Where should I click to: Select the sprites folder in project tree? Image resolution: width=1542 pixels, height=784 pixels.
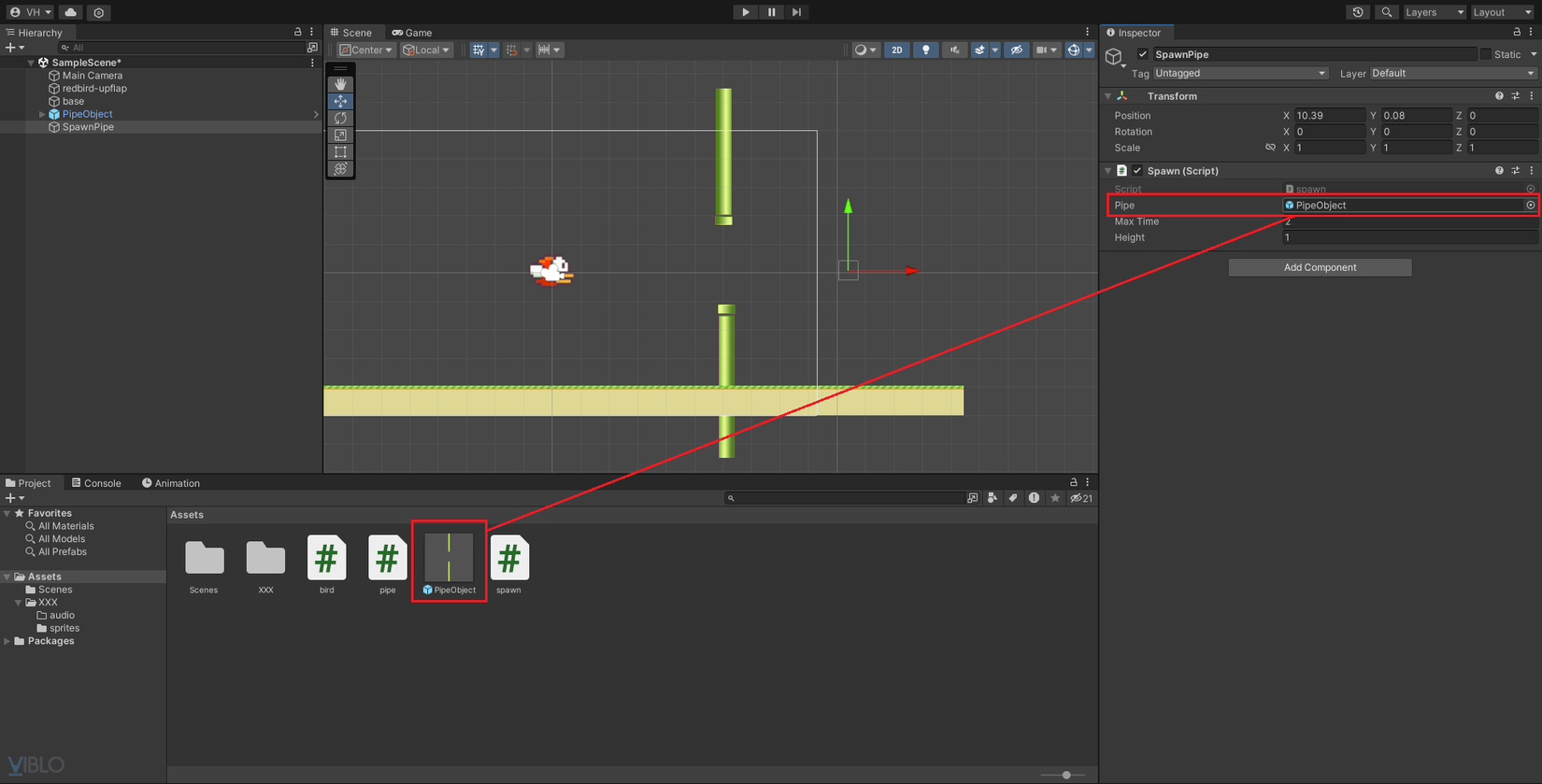tap(64, 628)
